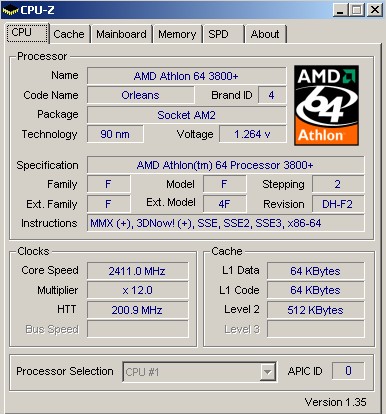Click the APIC ID value box

pos(348,371)
